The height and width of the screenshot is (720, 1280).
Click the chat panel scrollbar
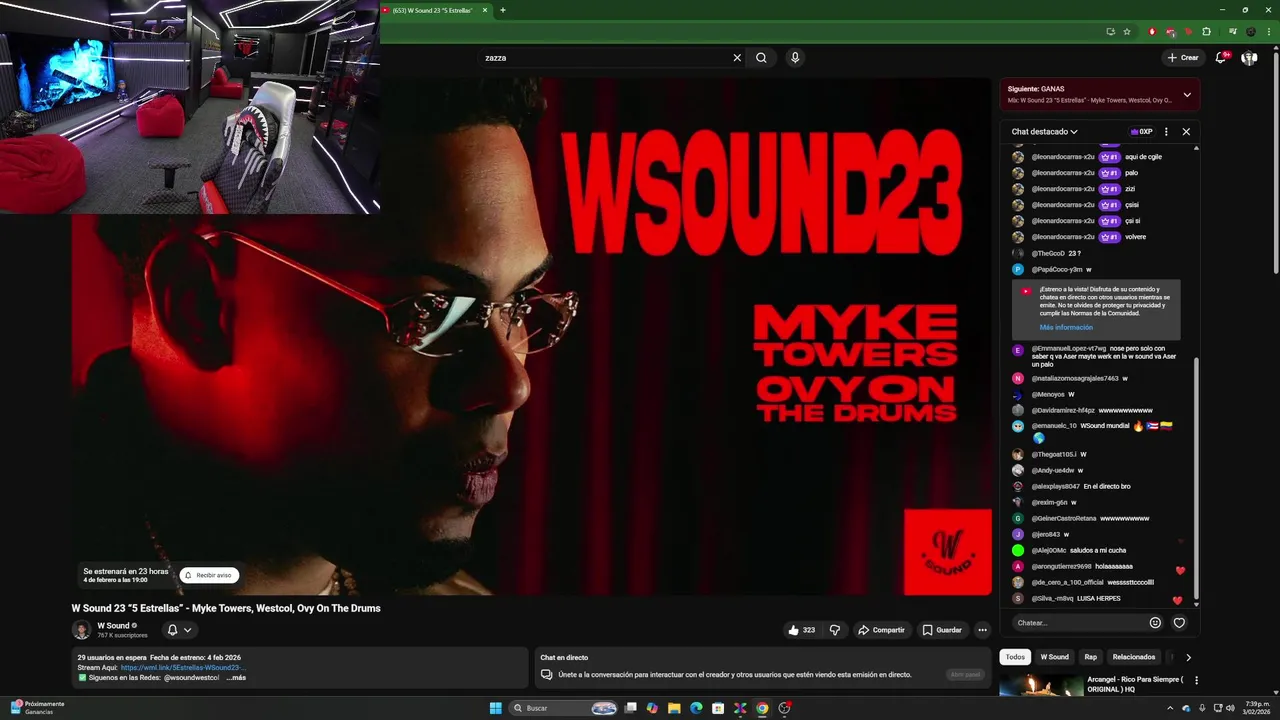tap(1196, 480)
